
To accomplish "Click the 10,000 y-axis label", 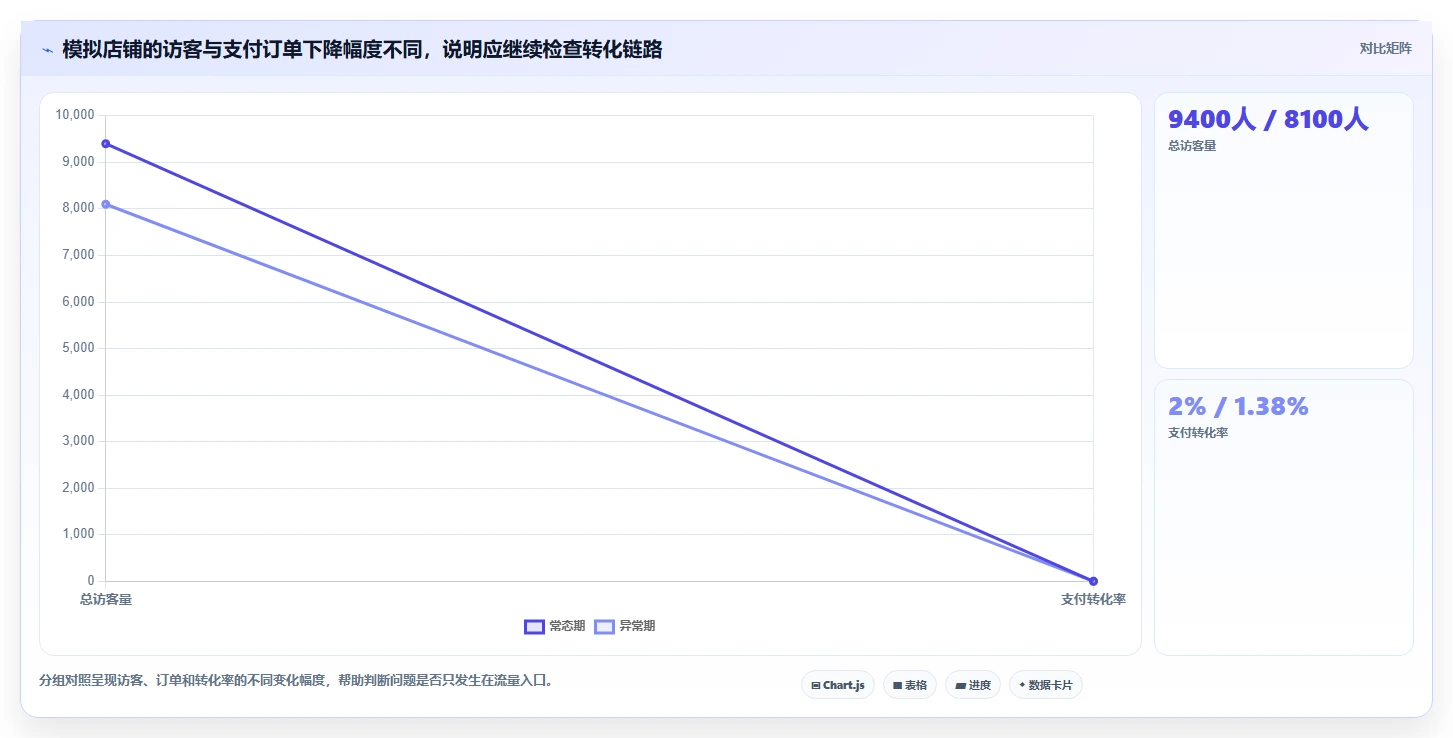I will tap(75, 115).
